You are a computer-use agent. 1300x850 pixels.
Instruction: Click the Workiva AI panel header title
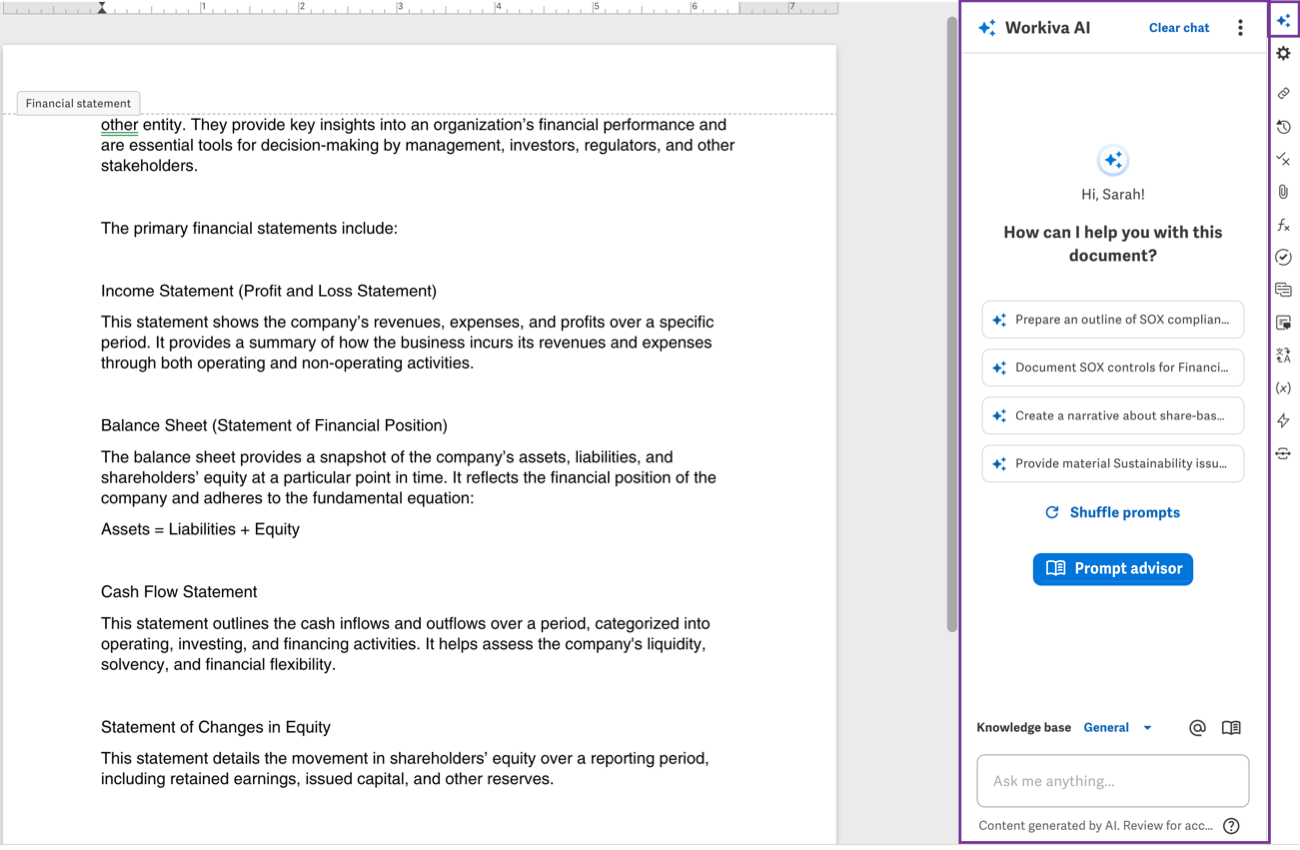1047,27
